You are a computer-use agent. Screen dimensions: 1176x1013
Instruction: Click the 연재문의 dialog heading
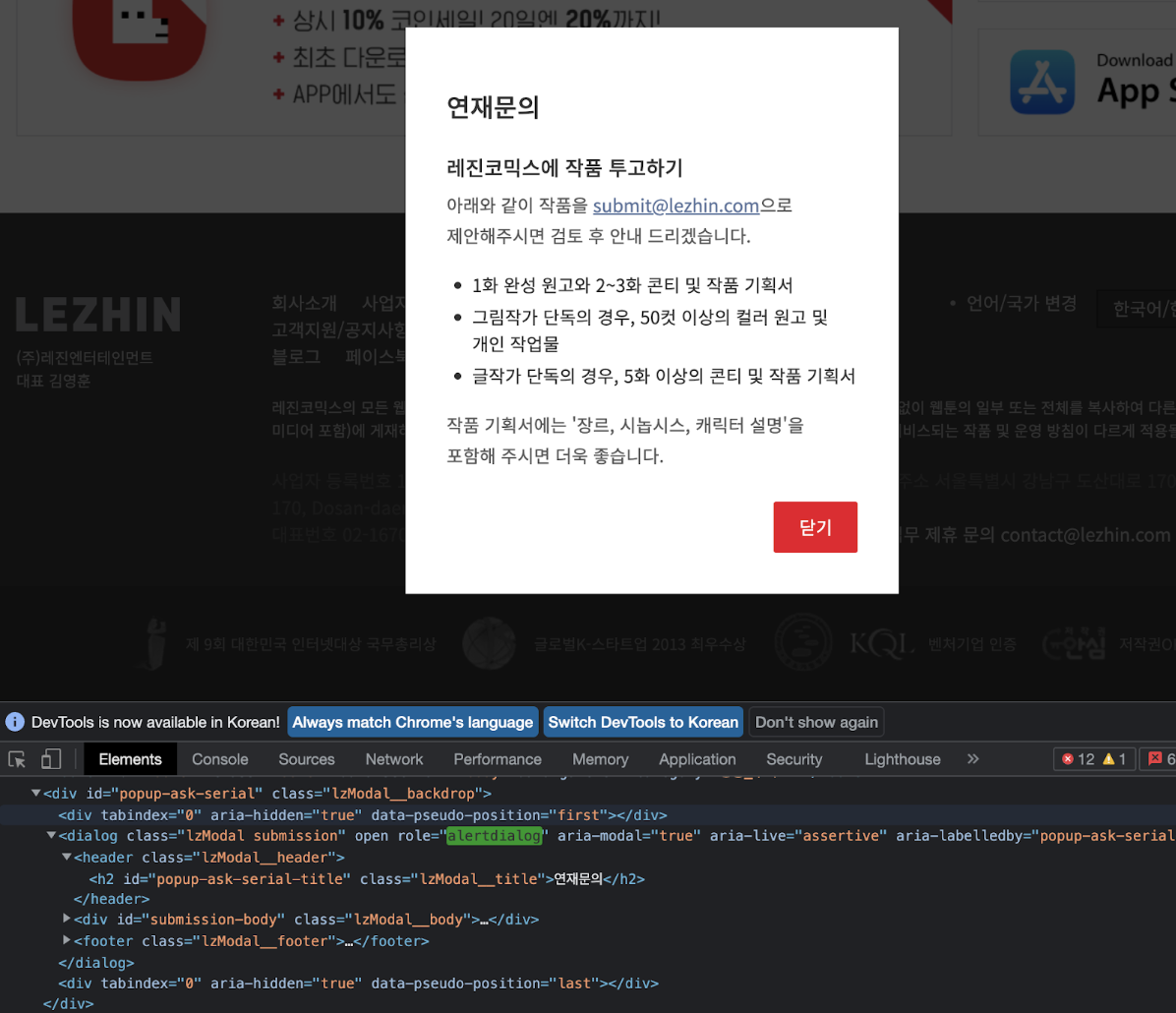(x=493, y=107)
